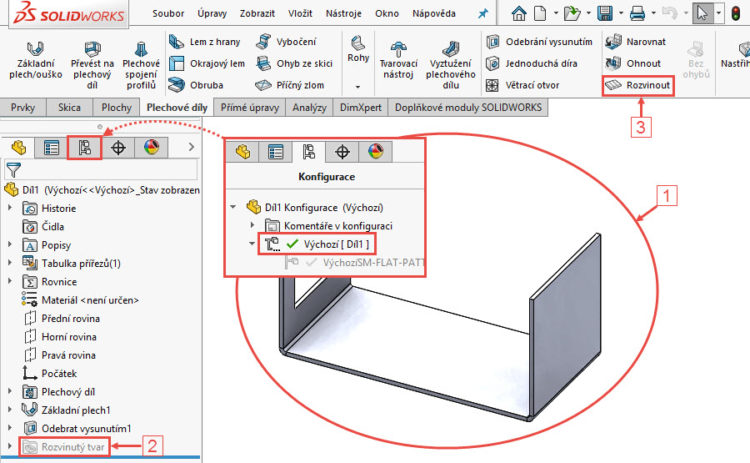Insert a Větrací otvor vent
The height and width of the screenshot is (463, 750).
click(x=522, y=85)
